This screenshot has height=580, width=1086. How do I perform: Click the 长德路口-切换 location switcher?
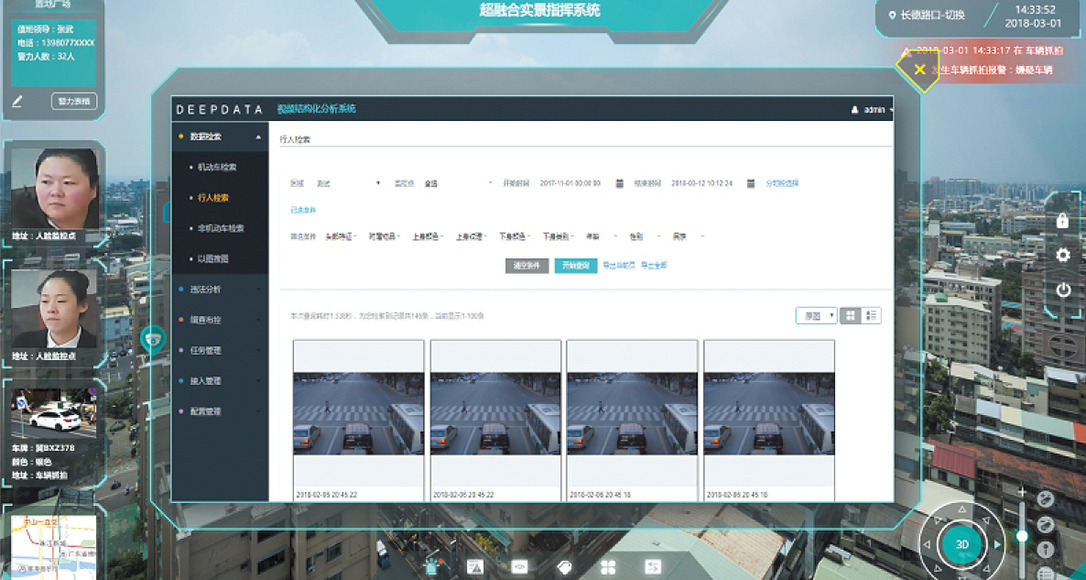pyautogui.click(x=932, y=15)
